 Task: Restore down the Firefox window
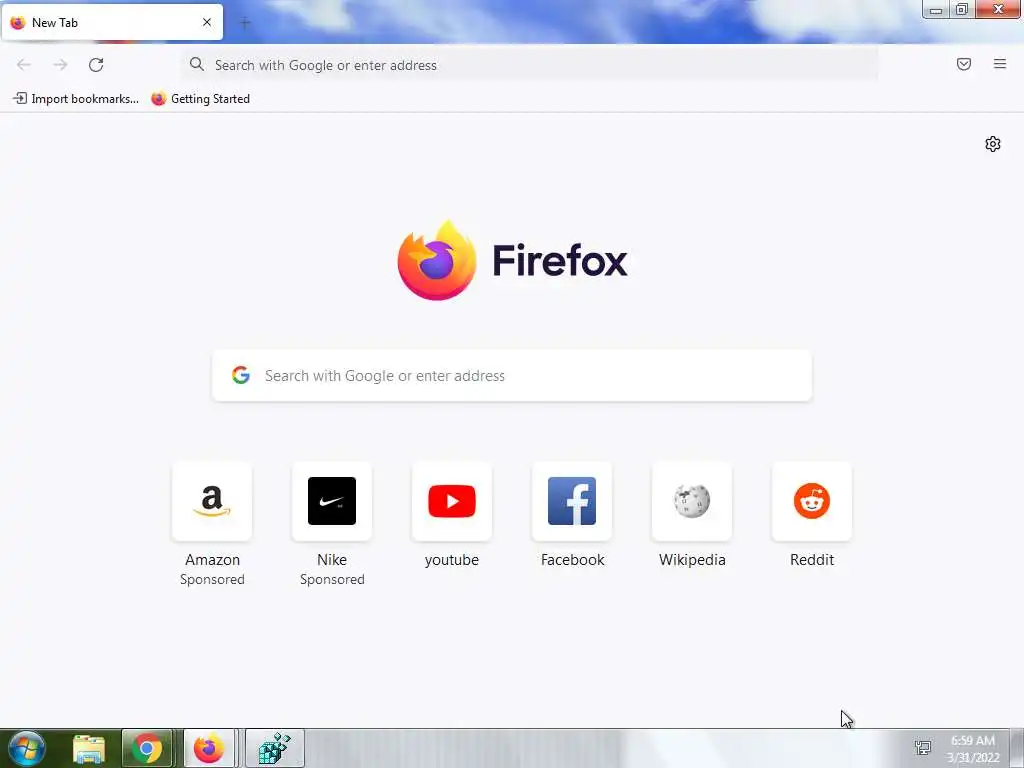(x=962, y=9)
